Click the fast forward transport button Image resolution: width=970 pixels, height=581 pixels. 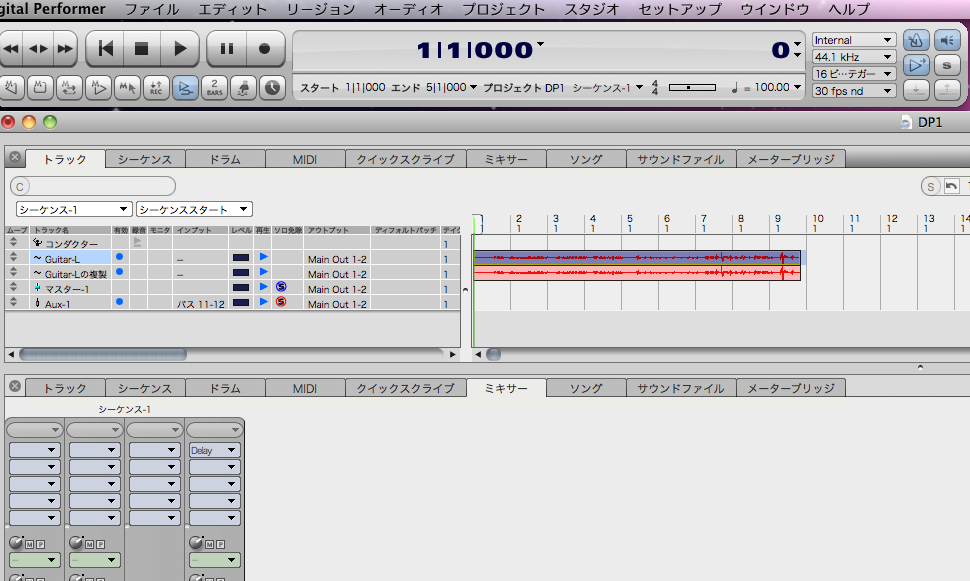(64, 49)
